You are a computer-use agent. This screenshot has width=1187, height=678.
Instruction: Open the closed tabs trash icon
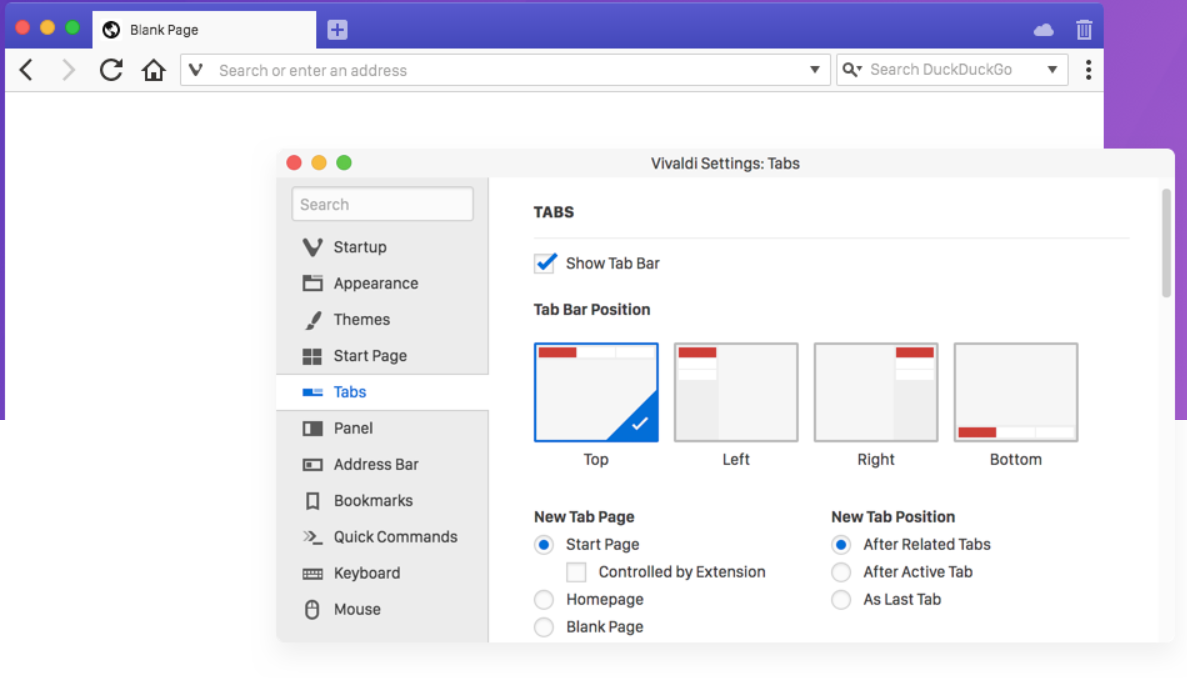click(1084, 30)
